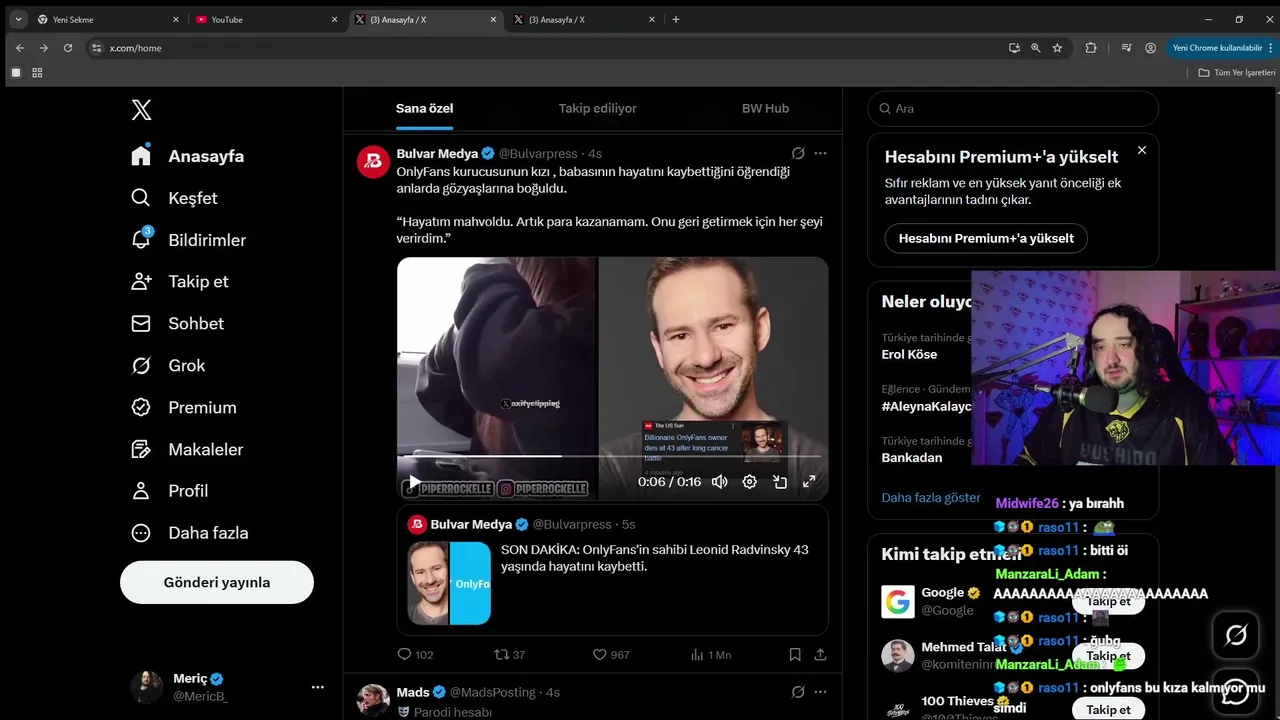Open browser extensions puzzle icon
The width and height of the screenshot is (1280, 720).
click(1091, 48)
